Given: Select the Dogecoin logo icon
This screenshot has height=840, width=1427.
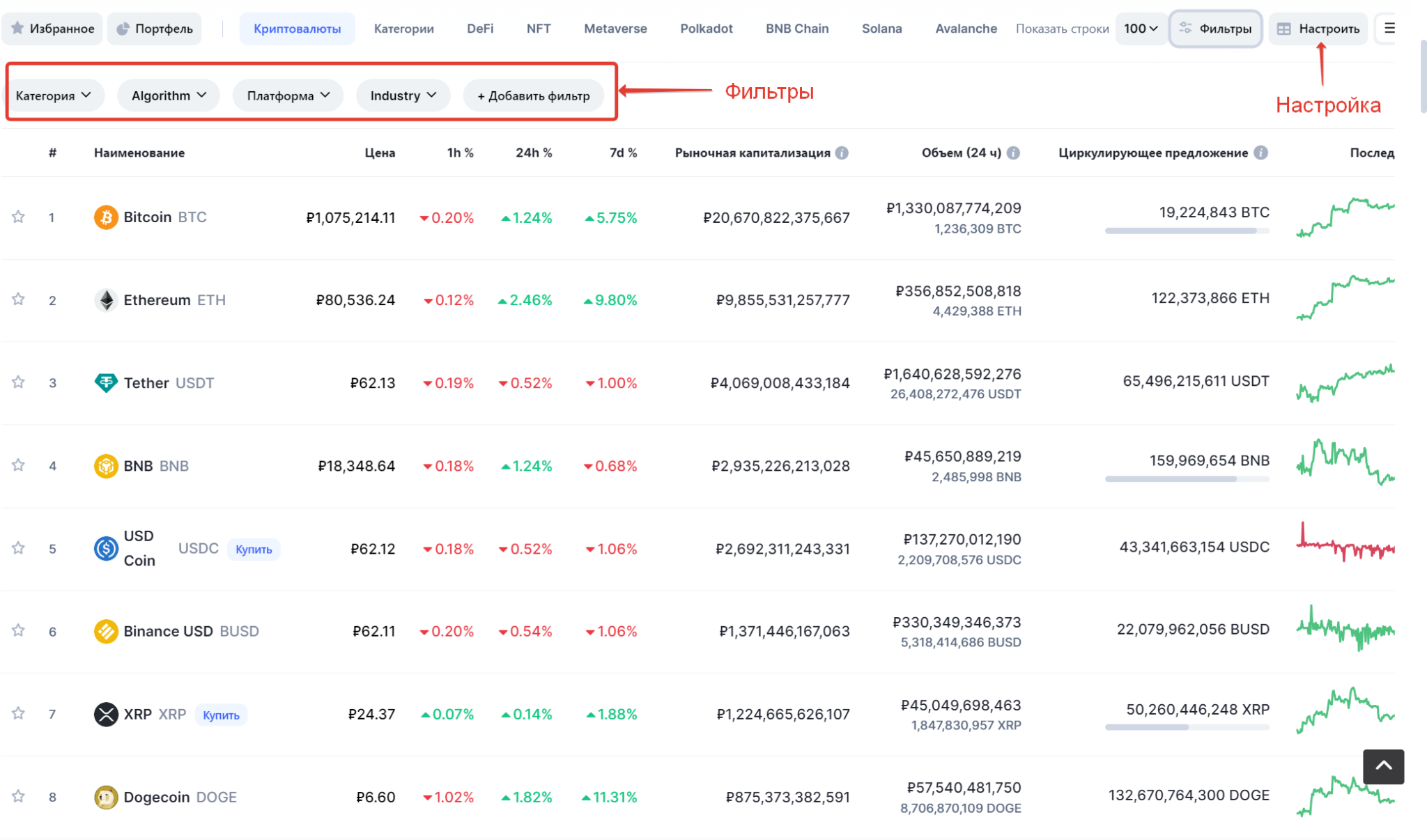Looking at the screenshot, I should coord(106,797).
